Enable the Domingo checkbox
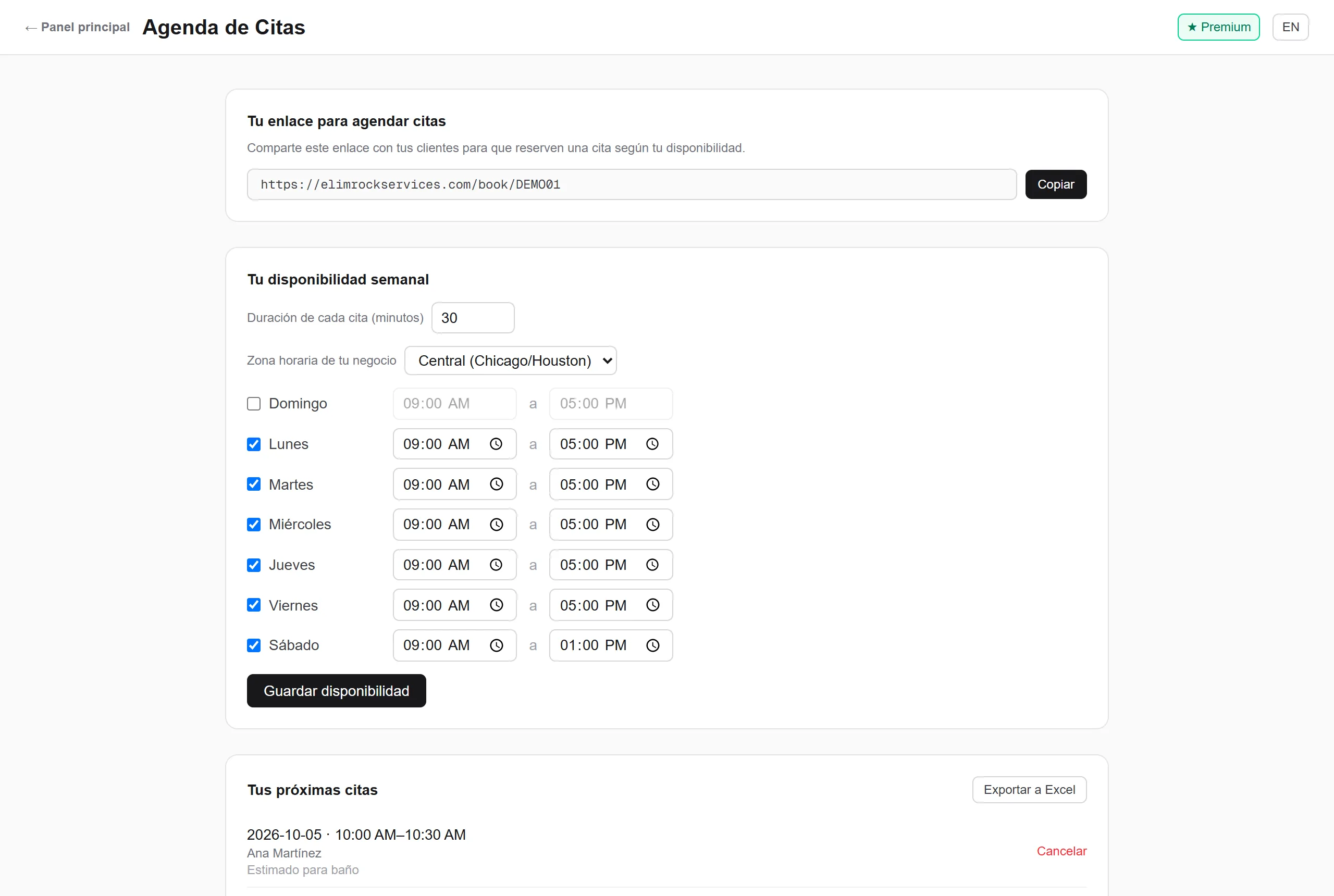The height and width of the screenshot is (896, 1334). (x=254, y=403)
